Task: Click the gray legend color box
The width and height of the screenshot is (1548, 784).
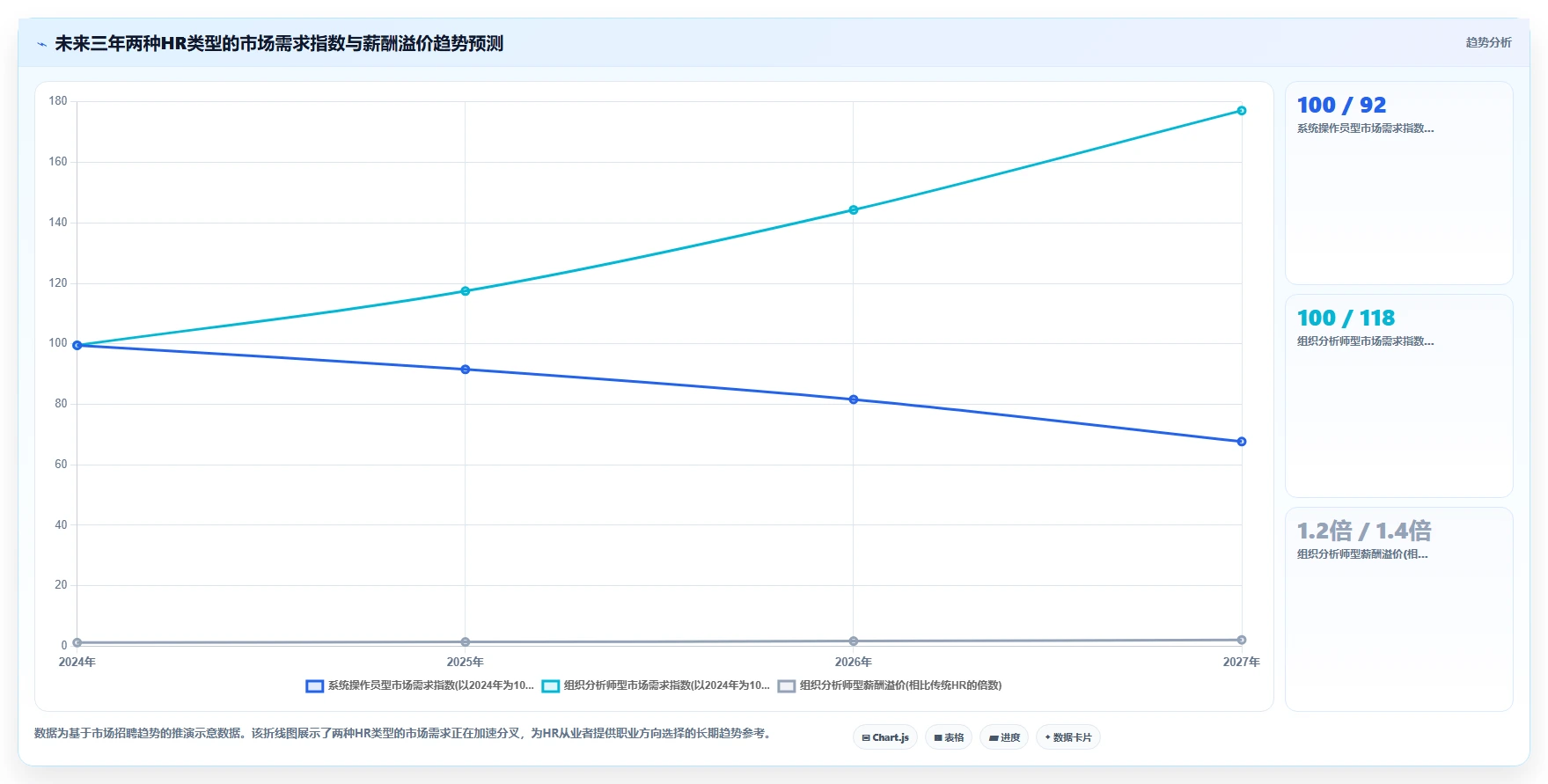Action: pos(787,686)
